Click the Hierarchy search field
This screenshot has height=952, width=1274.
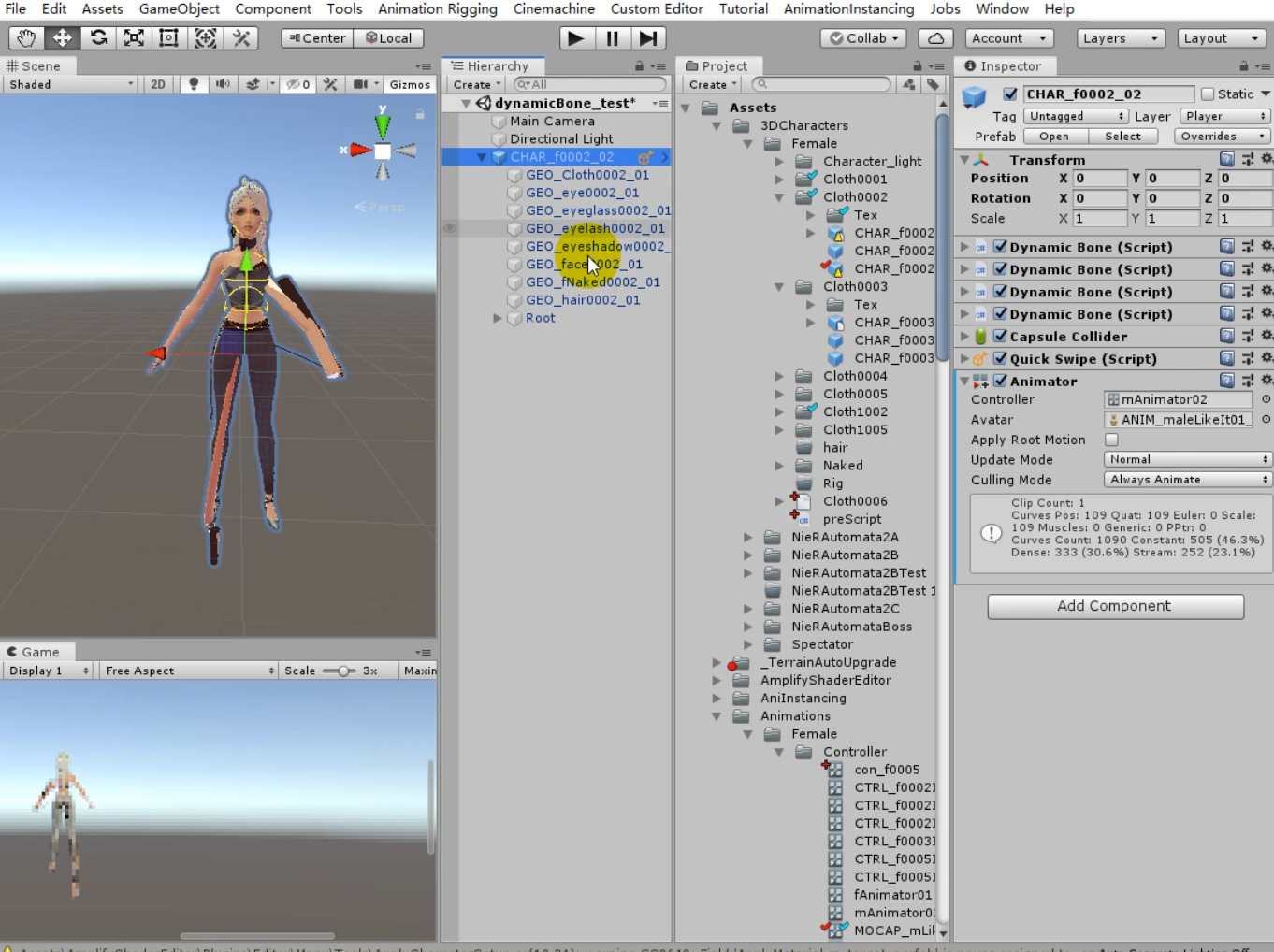coord(589,84)
